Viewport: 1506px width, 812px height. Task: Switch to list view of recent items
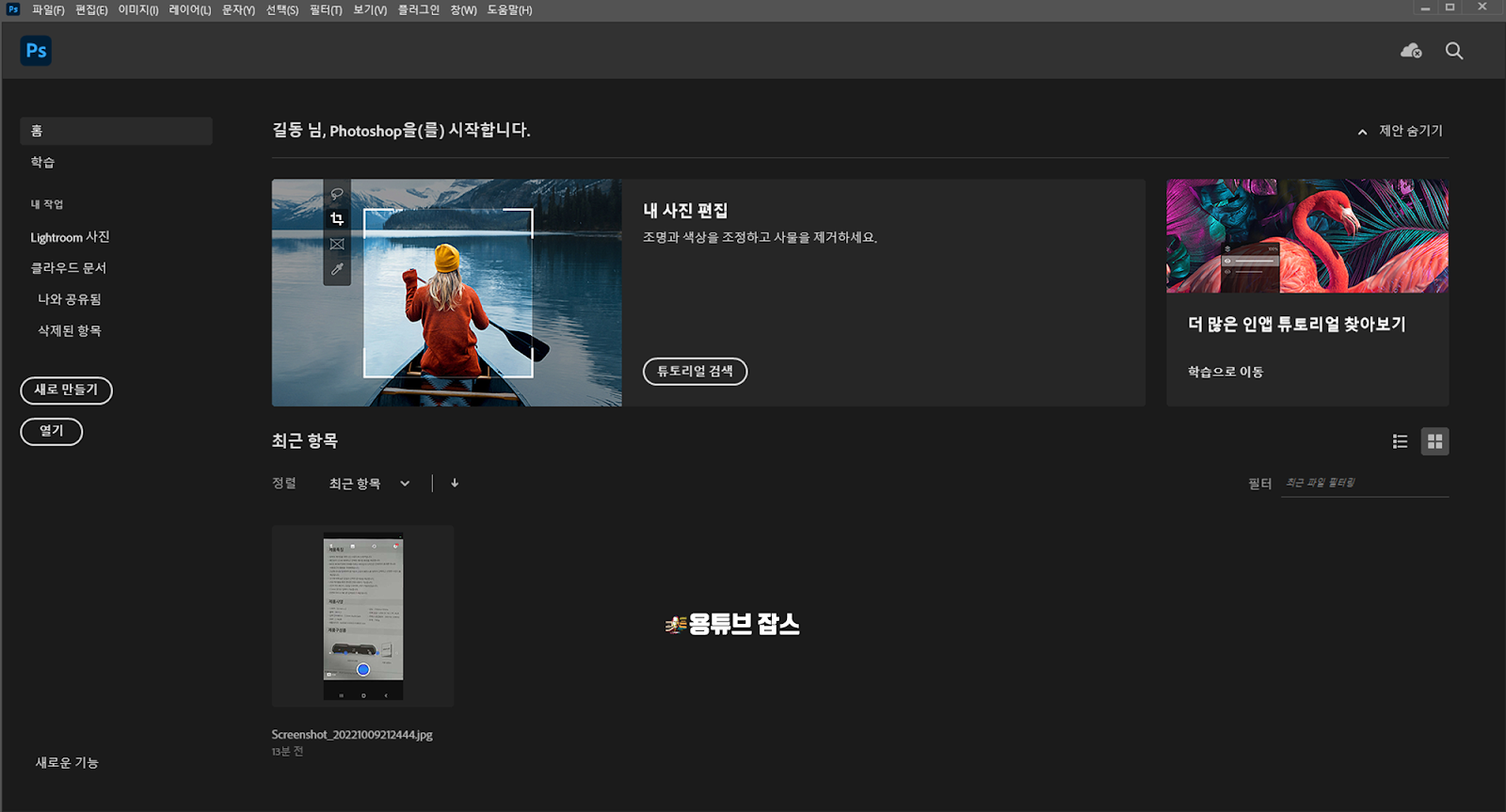point(1400,441)
